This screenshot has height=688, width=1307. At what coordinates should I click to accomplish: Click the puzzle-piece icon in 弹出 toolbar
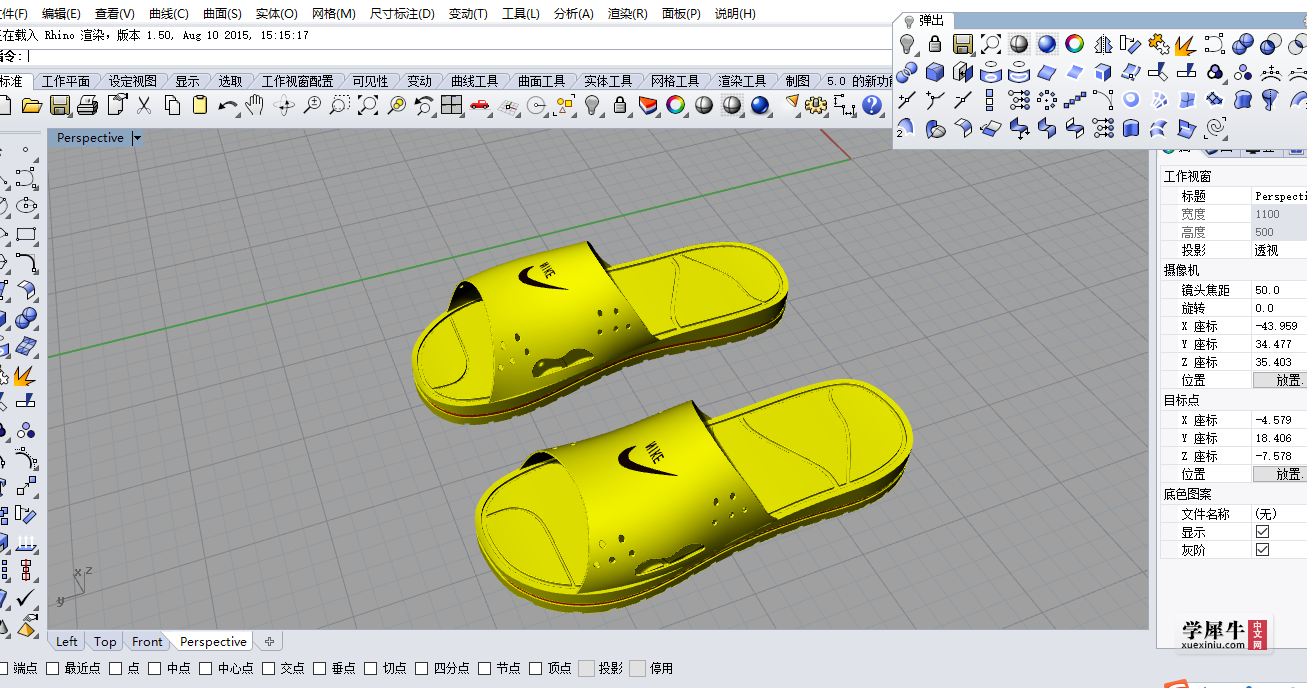pos(1159,44)
